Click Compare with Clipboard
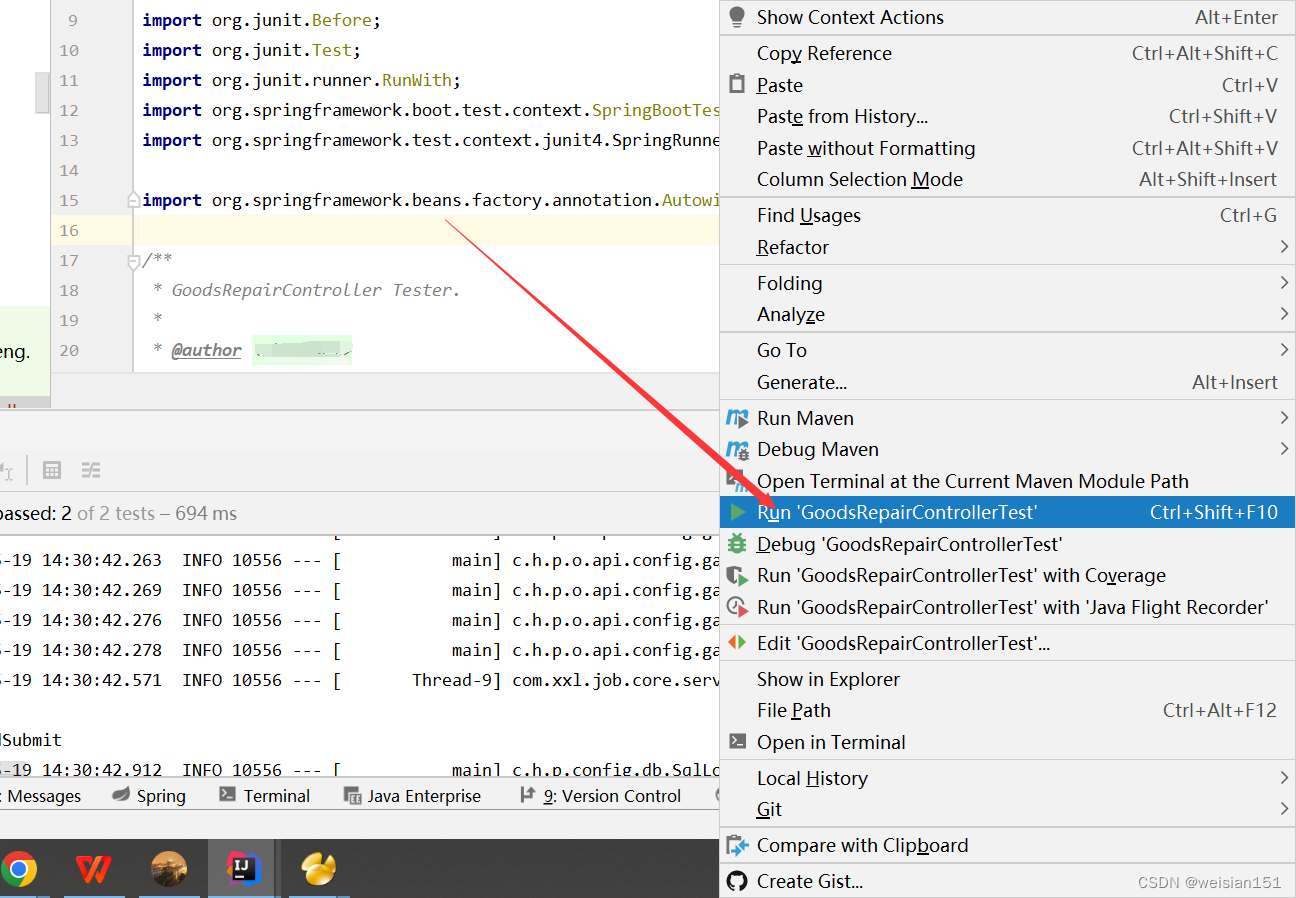 coord(863,845)
